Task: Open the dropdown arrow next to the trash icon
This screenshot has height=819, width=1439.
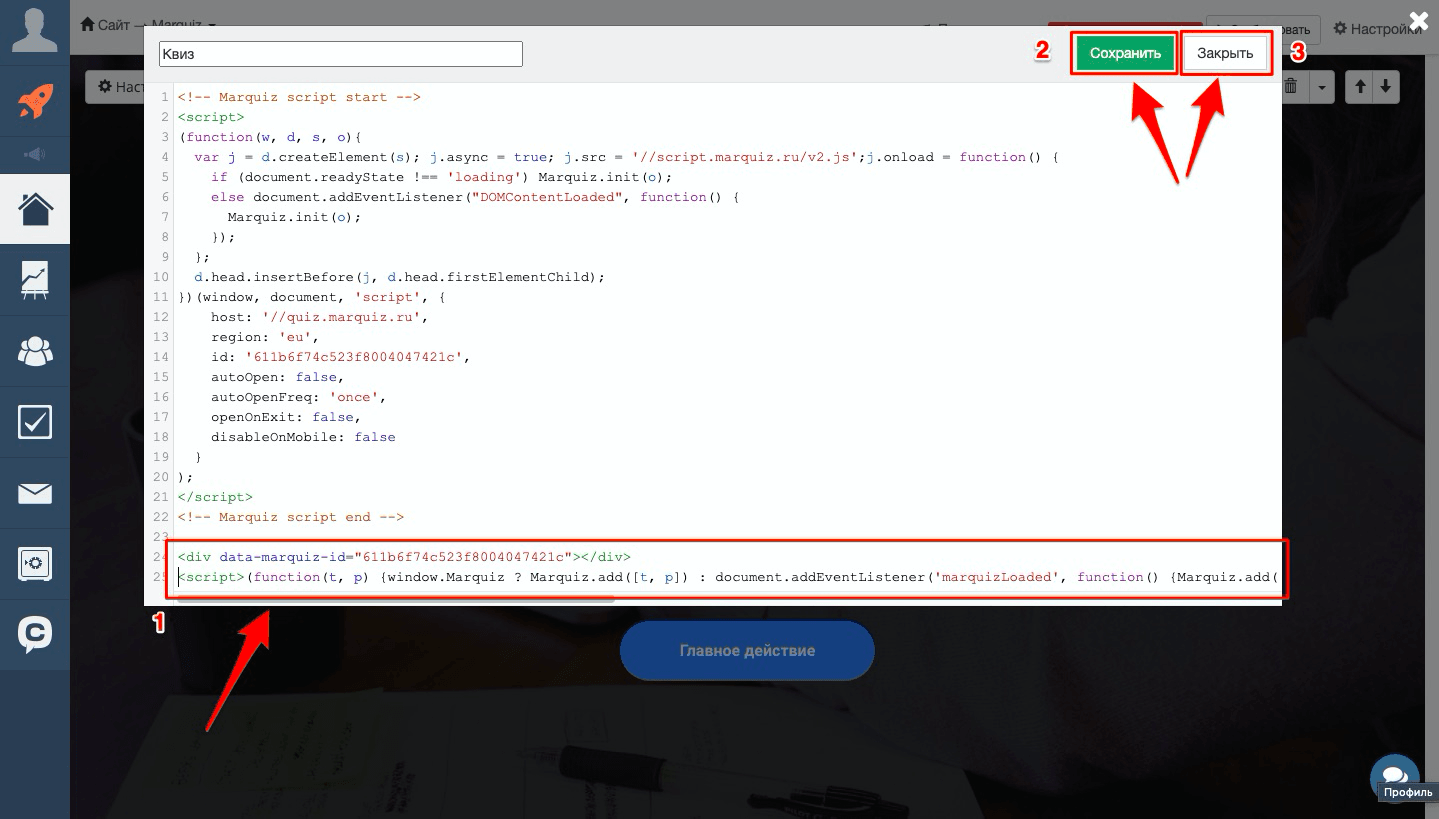Action: 1322,87
